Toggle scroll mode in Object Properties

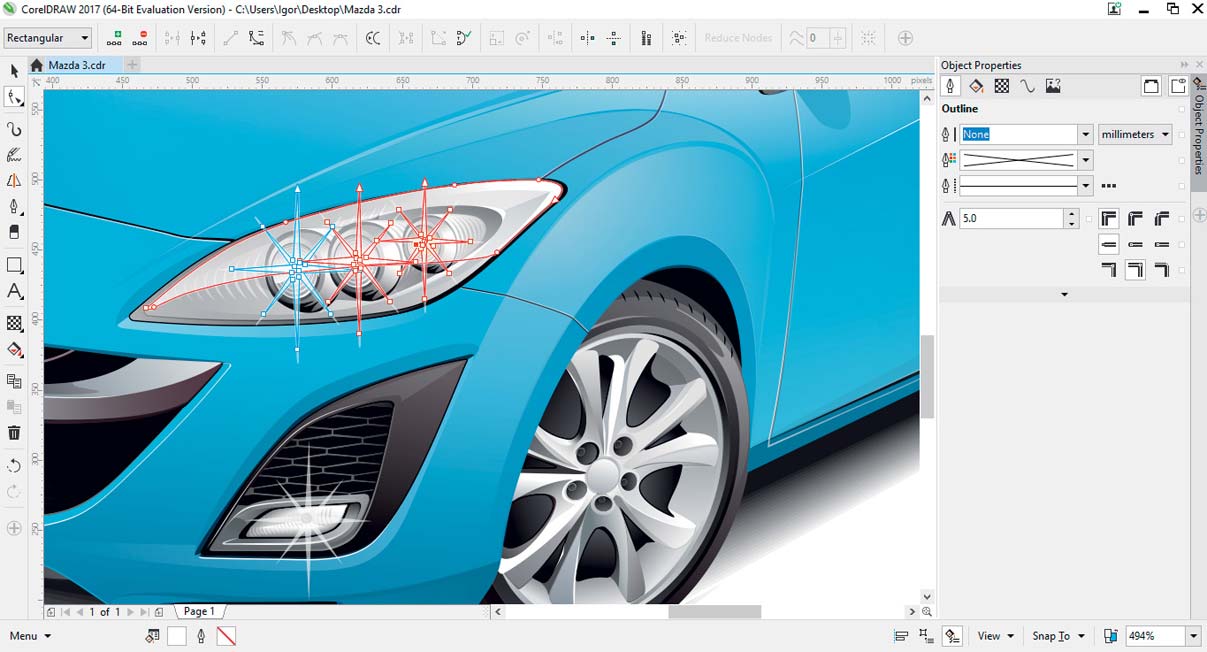(1151, 86)
